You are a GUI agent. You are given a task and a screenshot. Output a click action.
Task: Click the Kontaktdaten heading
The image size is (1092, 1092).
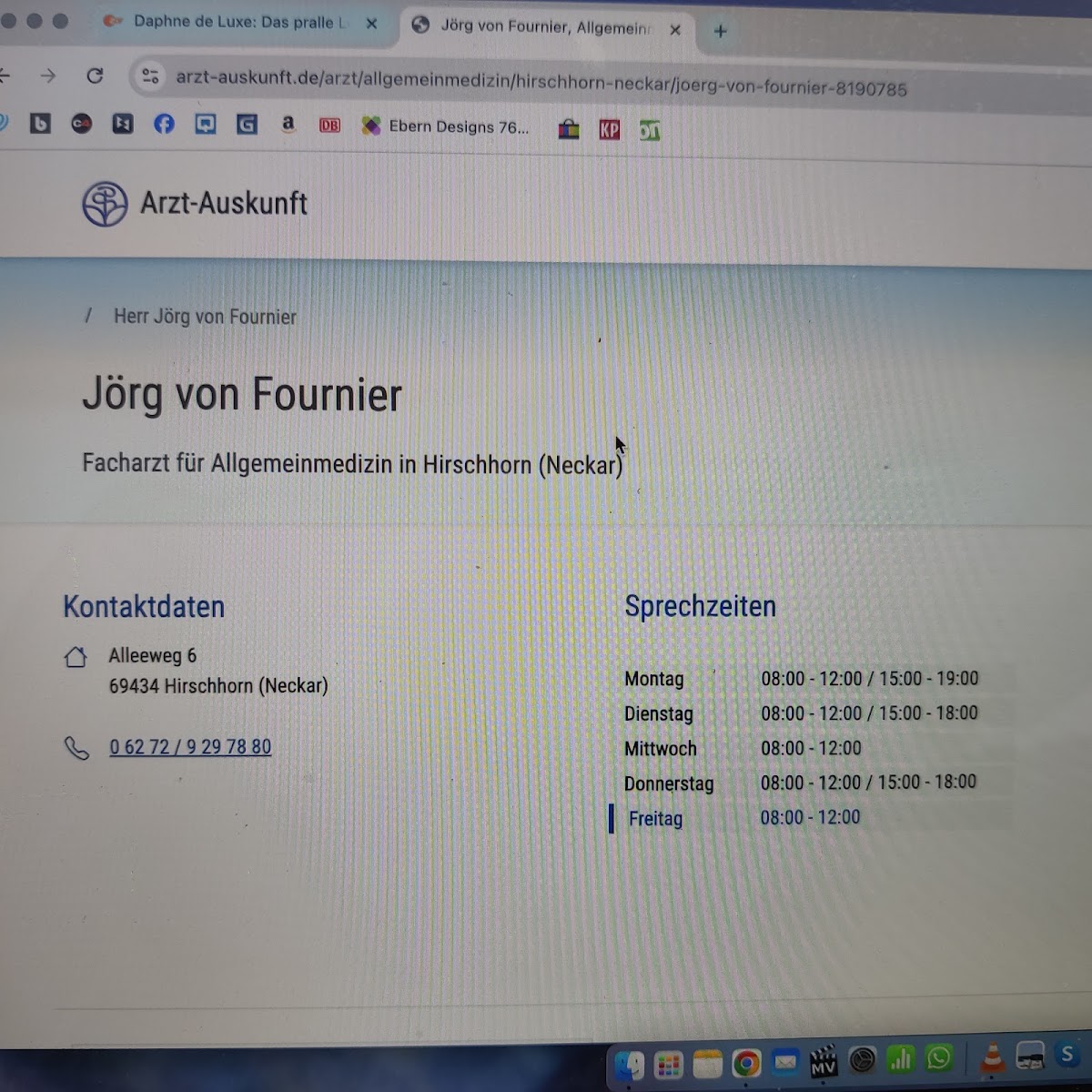pos(144,607)
